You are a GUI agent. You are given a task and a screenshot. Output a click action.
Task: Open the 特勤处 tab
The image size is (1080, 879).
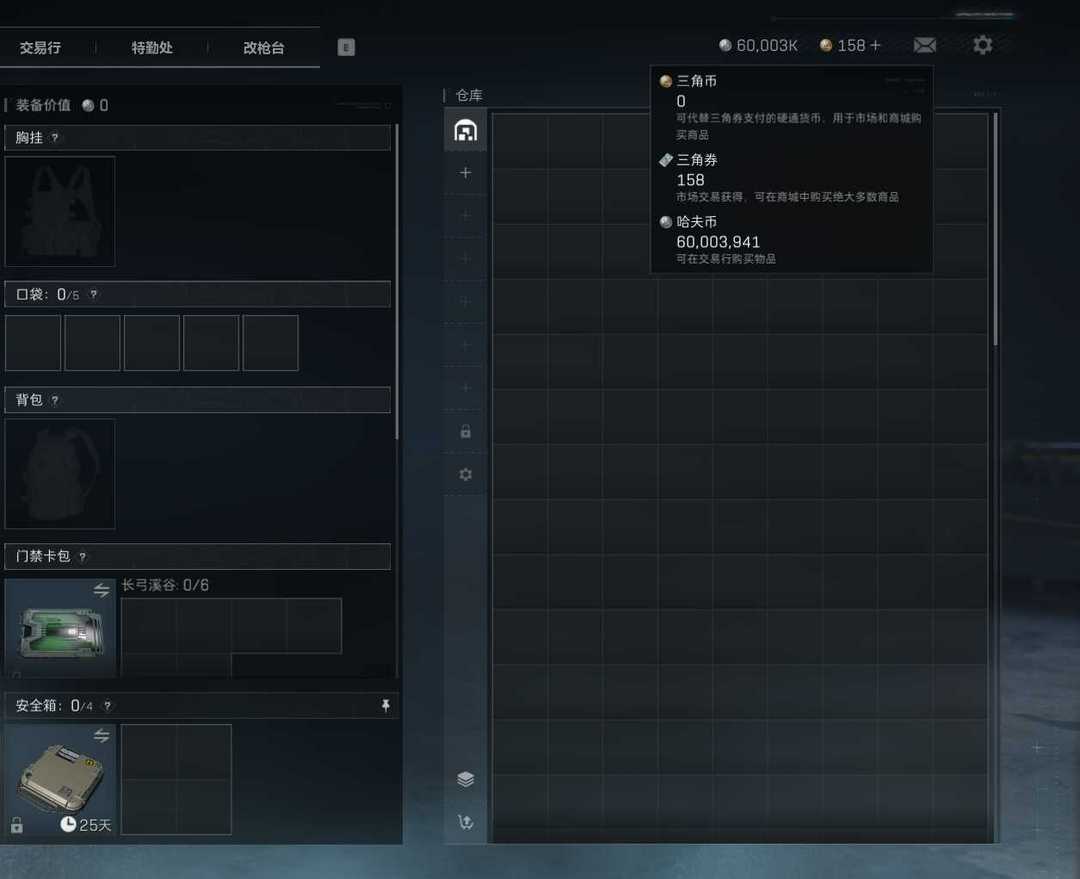[152, 48]
